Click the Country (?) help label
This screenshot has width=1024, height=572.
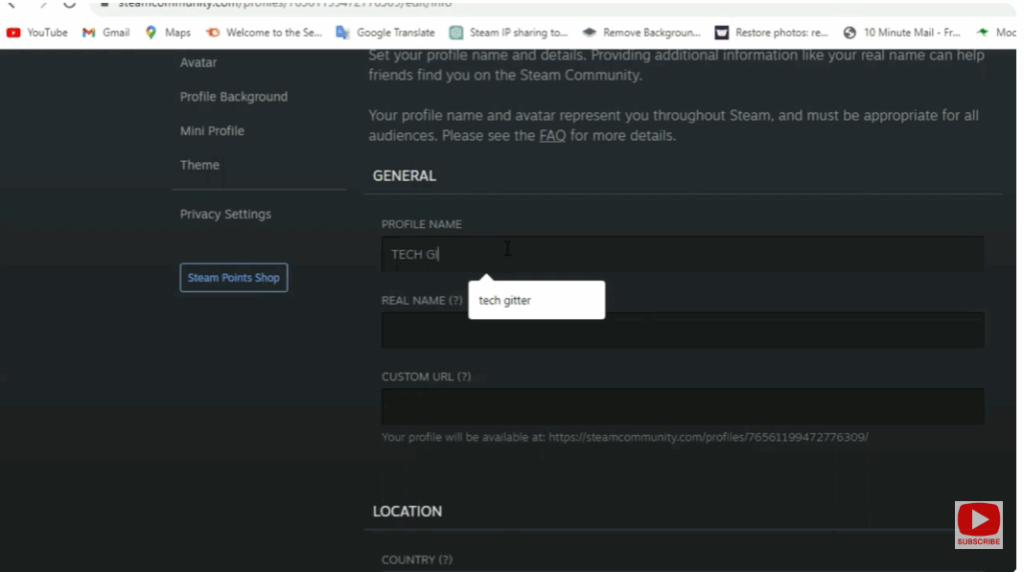coord(417,560)
